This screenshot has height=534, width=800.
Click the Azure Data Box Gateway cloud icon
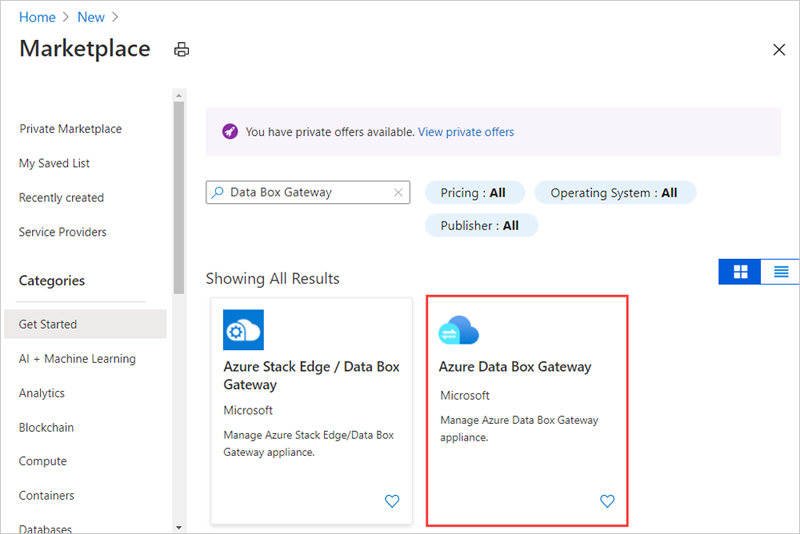click(459, 330)
